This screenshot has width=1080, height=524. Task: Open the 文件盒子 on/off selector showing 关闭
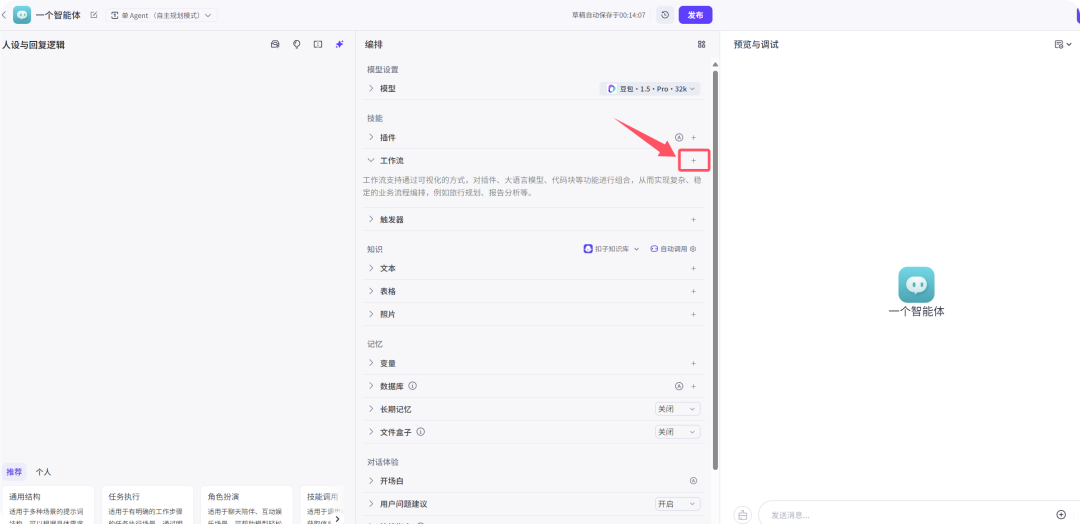click(677, 432)
